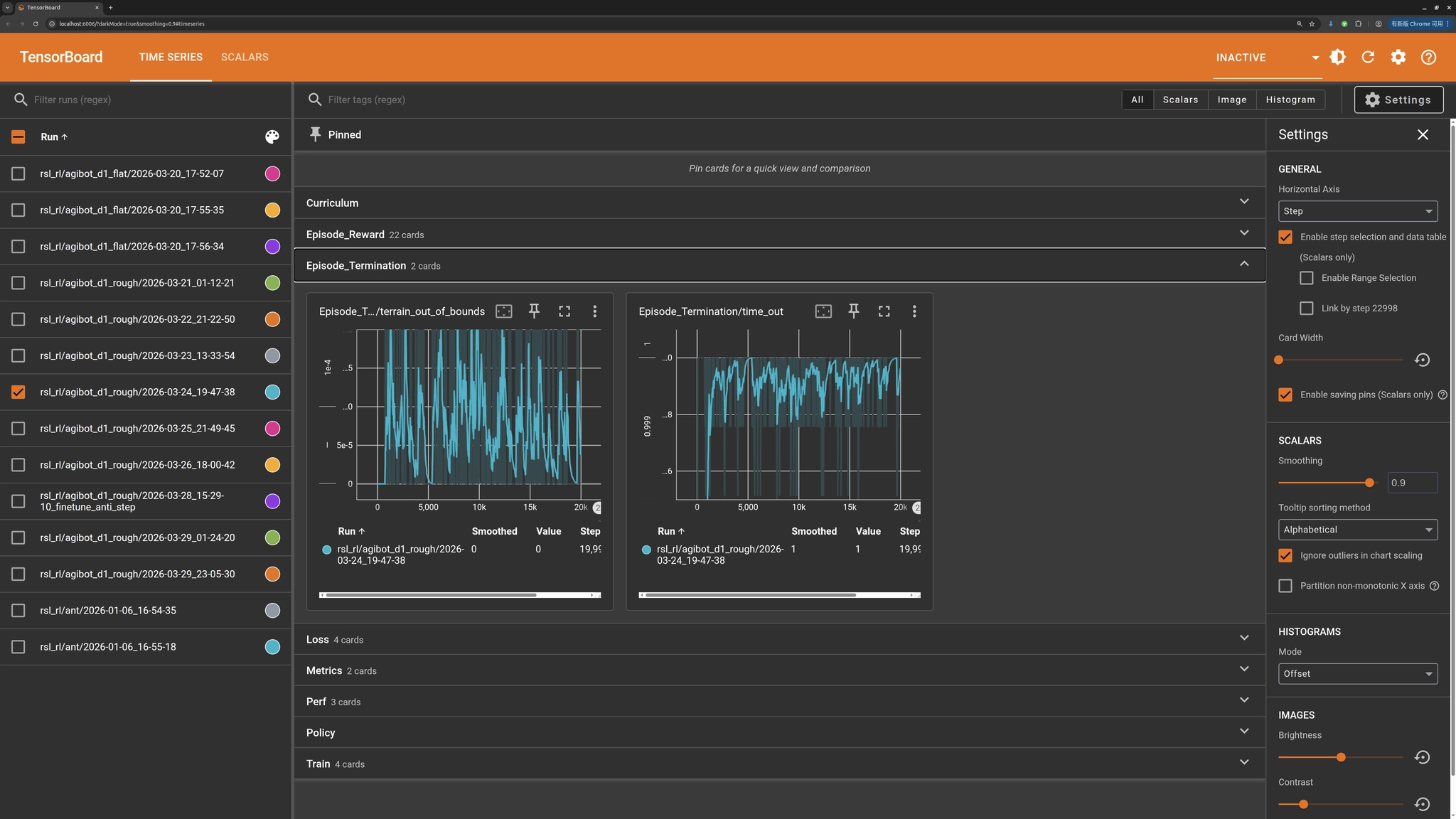
Task: Filter cards to Scalars only
Action: coord(1180,100)
